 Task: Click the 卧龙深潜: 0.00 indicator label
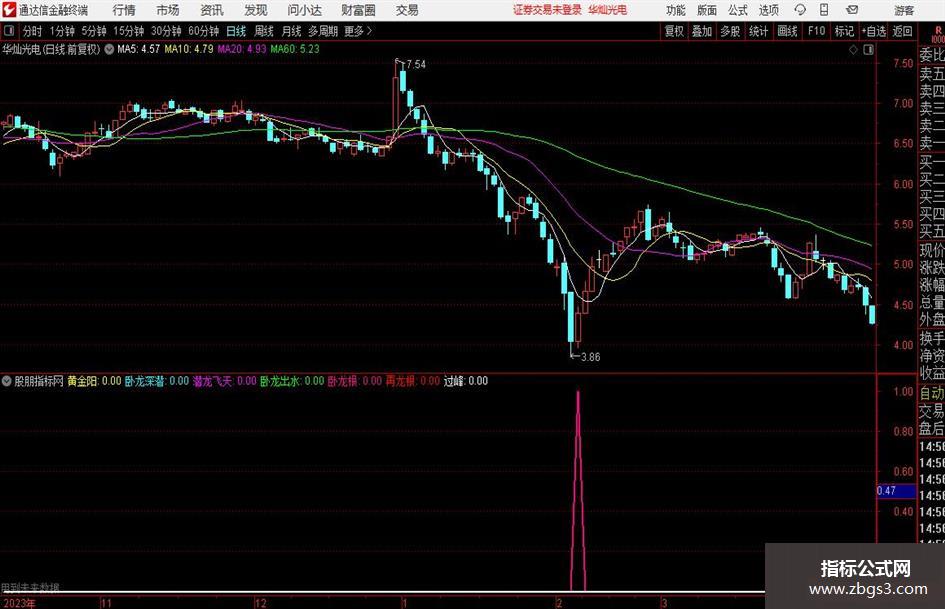click(157, 380)
